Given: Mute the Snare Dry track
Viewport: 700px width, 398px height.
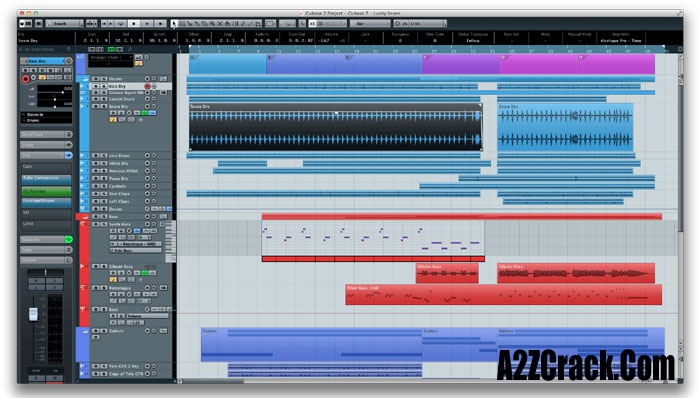Looking at the screenshot, I should [x=96, y=107].
